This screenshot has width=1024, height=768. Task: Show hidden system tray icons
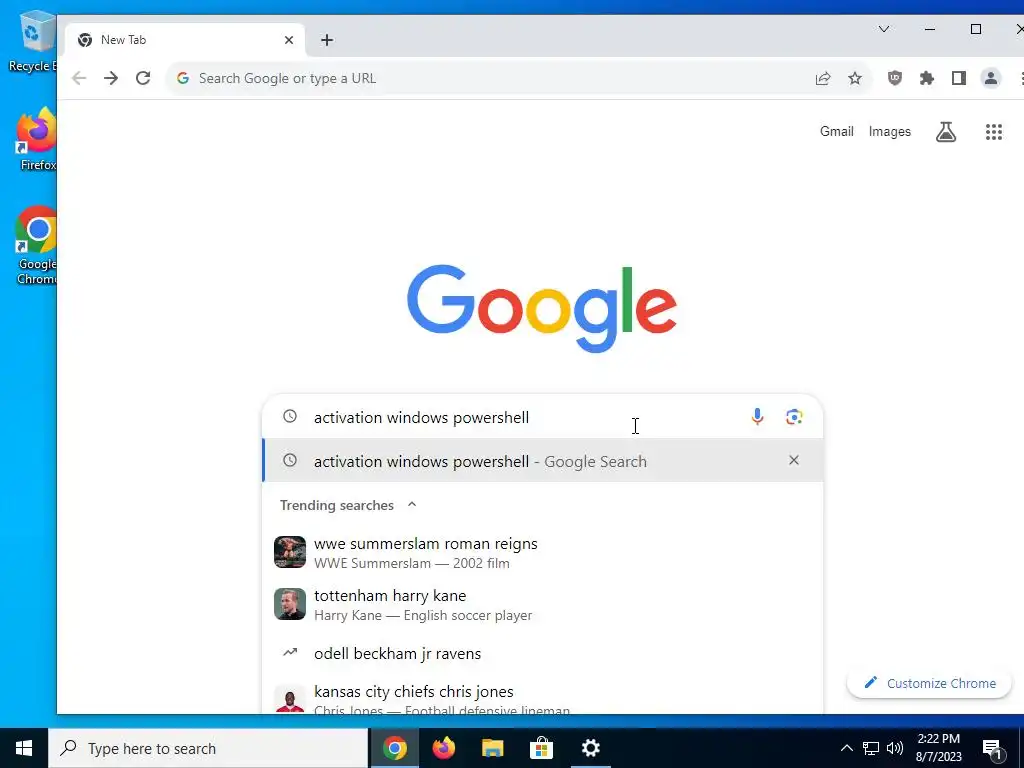(x=846, y=748)
